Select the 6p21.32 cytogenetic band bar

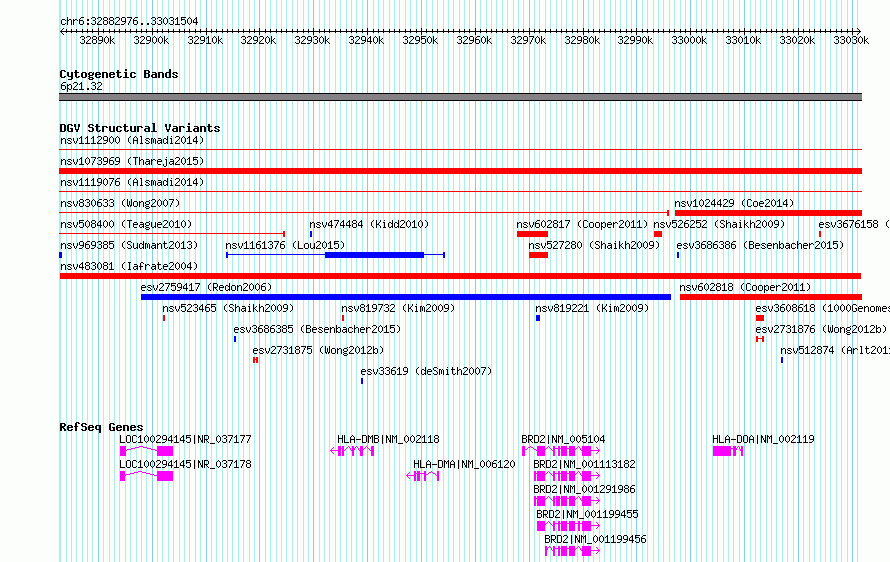[x=460, y=97]
